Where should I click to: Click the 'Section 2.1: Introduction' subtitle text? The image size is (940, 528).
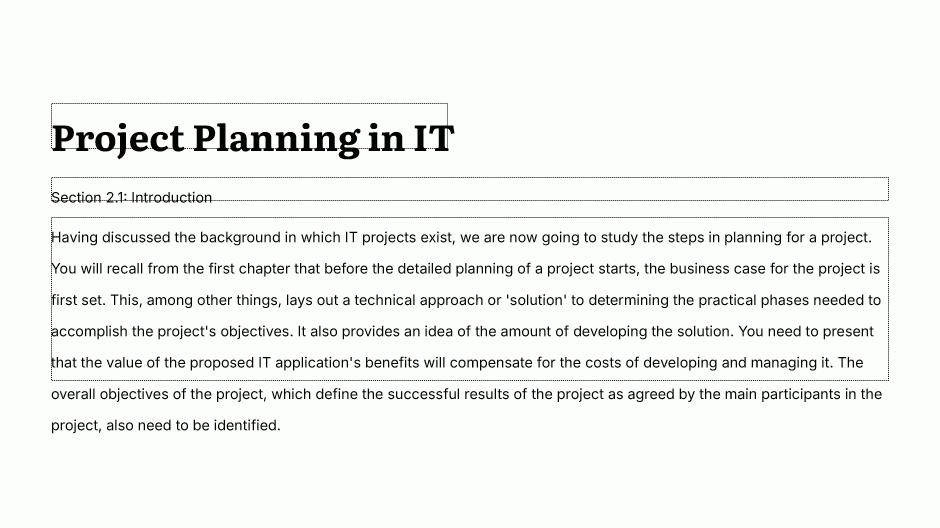coord(131,198)
